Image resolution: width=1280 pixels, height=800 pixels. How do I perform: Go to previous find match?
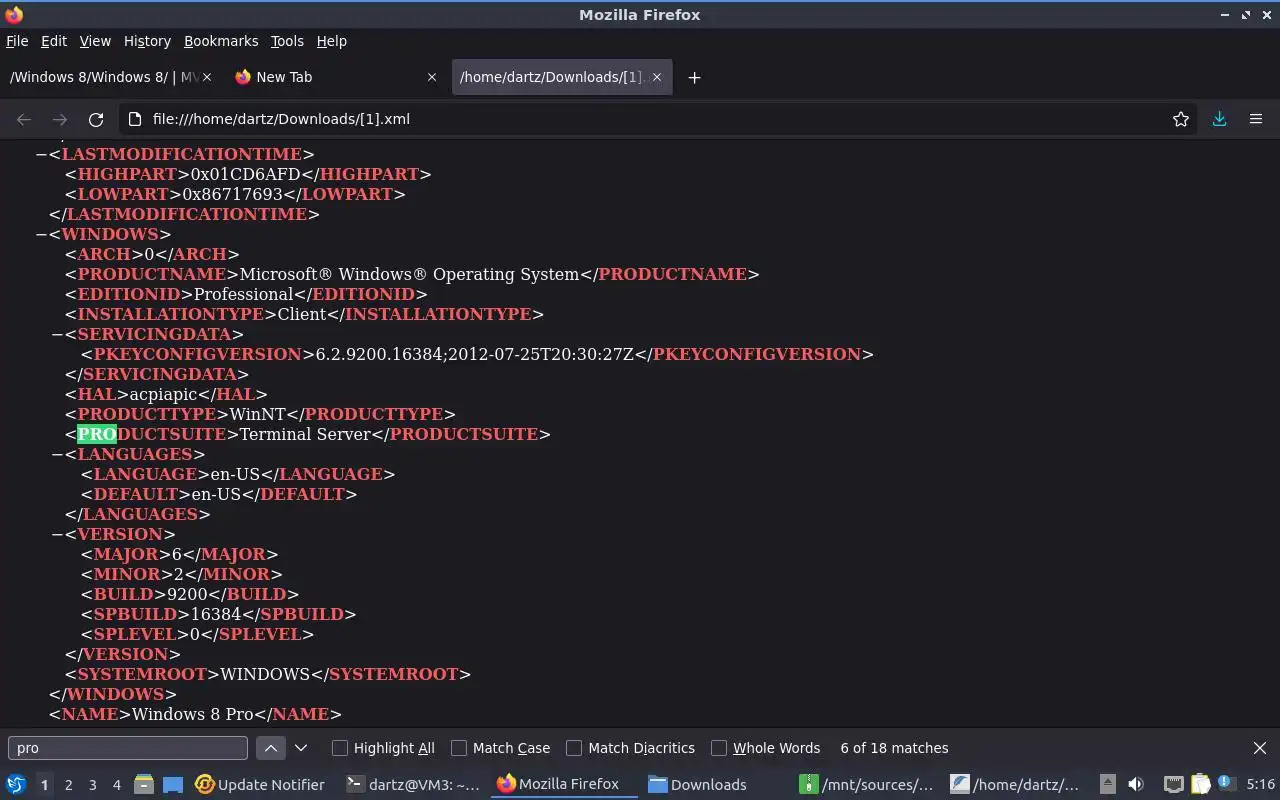click(271, 748)
